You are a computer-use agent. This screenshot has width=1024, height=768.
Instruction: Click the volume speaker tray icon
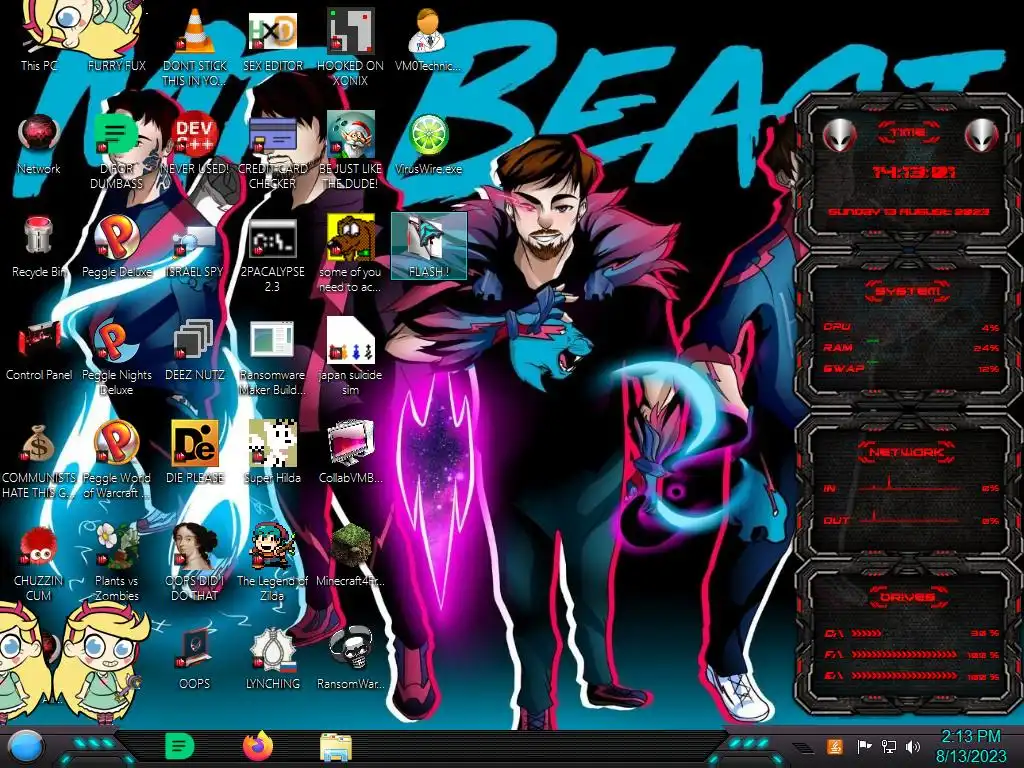coord(913,746)
